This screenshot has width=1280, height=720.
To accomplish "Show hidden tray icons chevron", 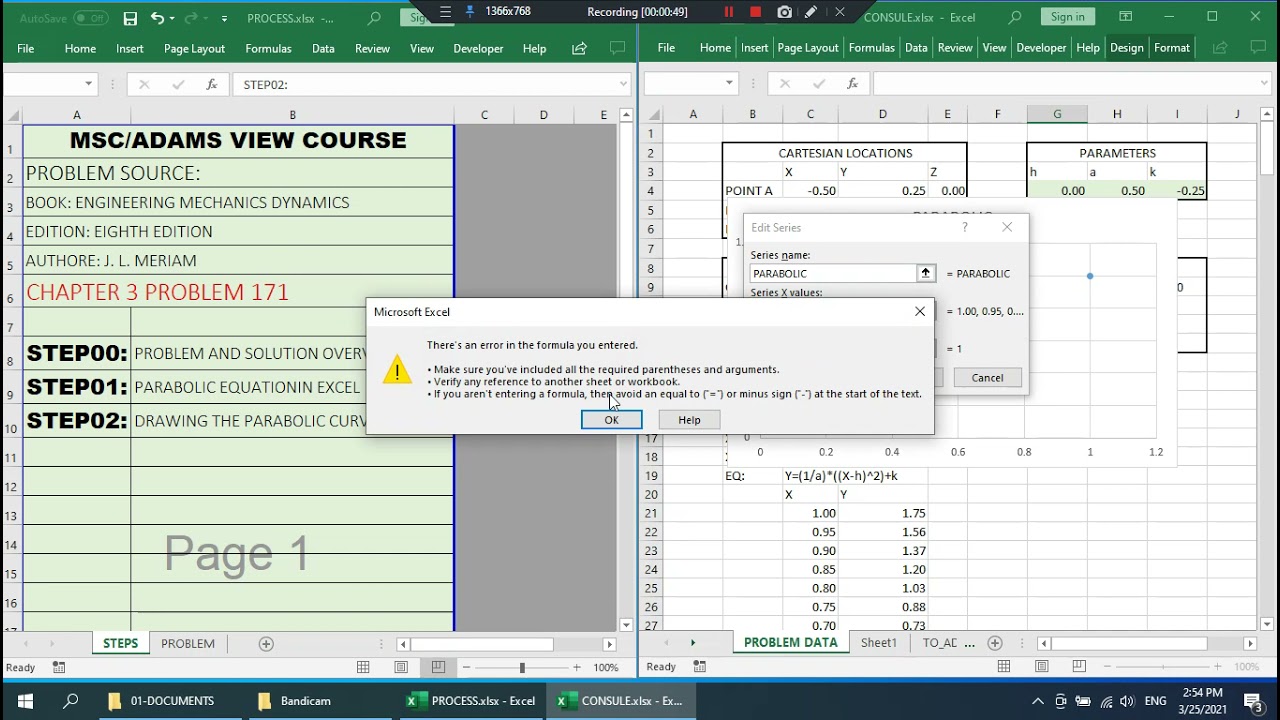I will (1038, 701).
